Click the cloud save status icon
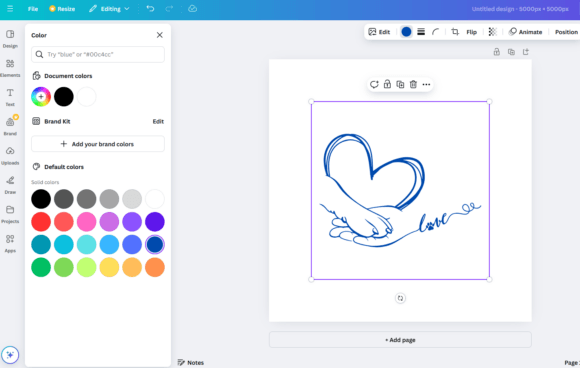Image resolution: width=580 pixels, height=368 pixels. (192, 9)
